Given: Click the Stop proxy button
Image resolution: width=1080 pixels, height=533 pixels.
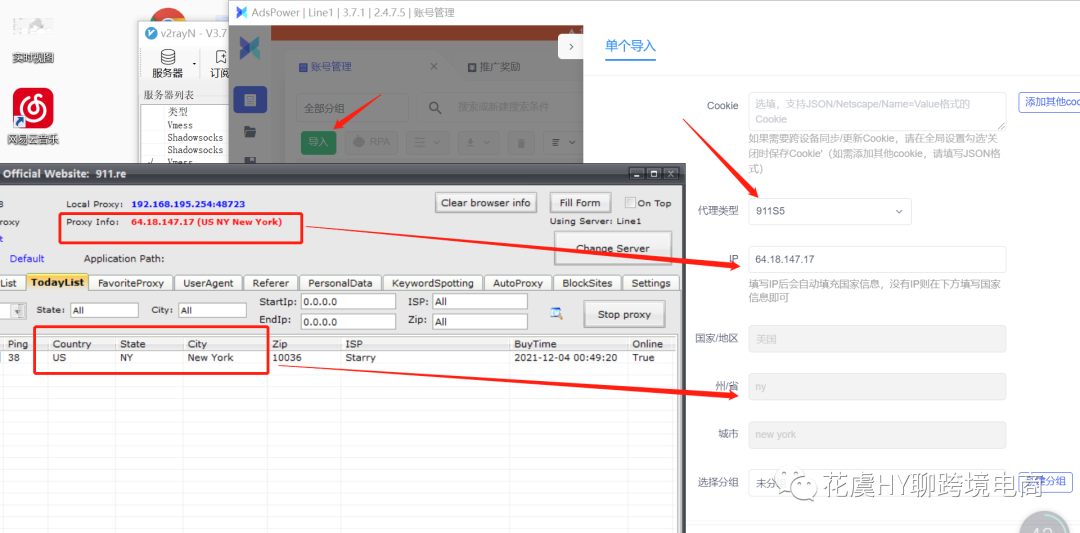Looking at the screenshot, I should (624, 314).
